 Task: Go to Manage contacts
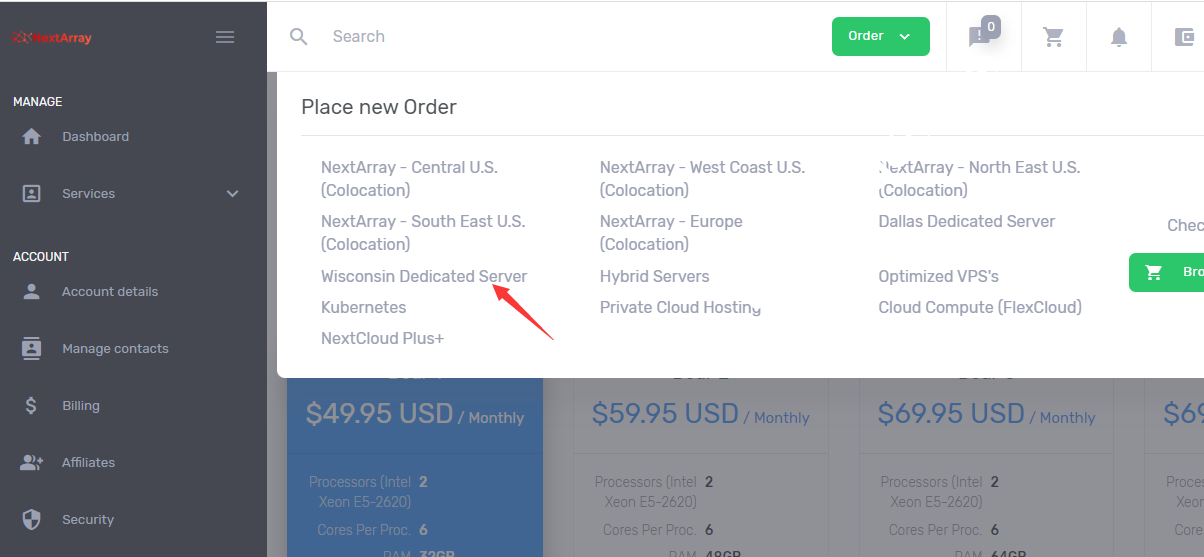point(115,349)
